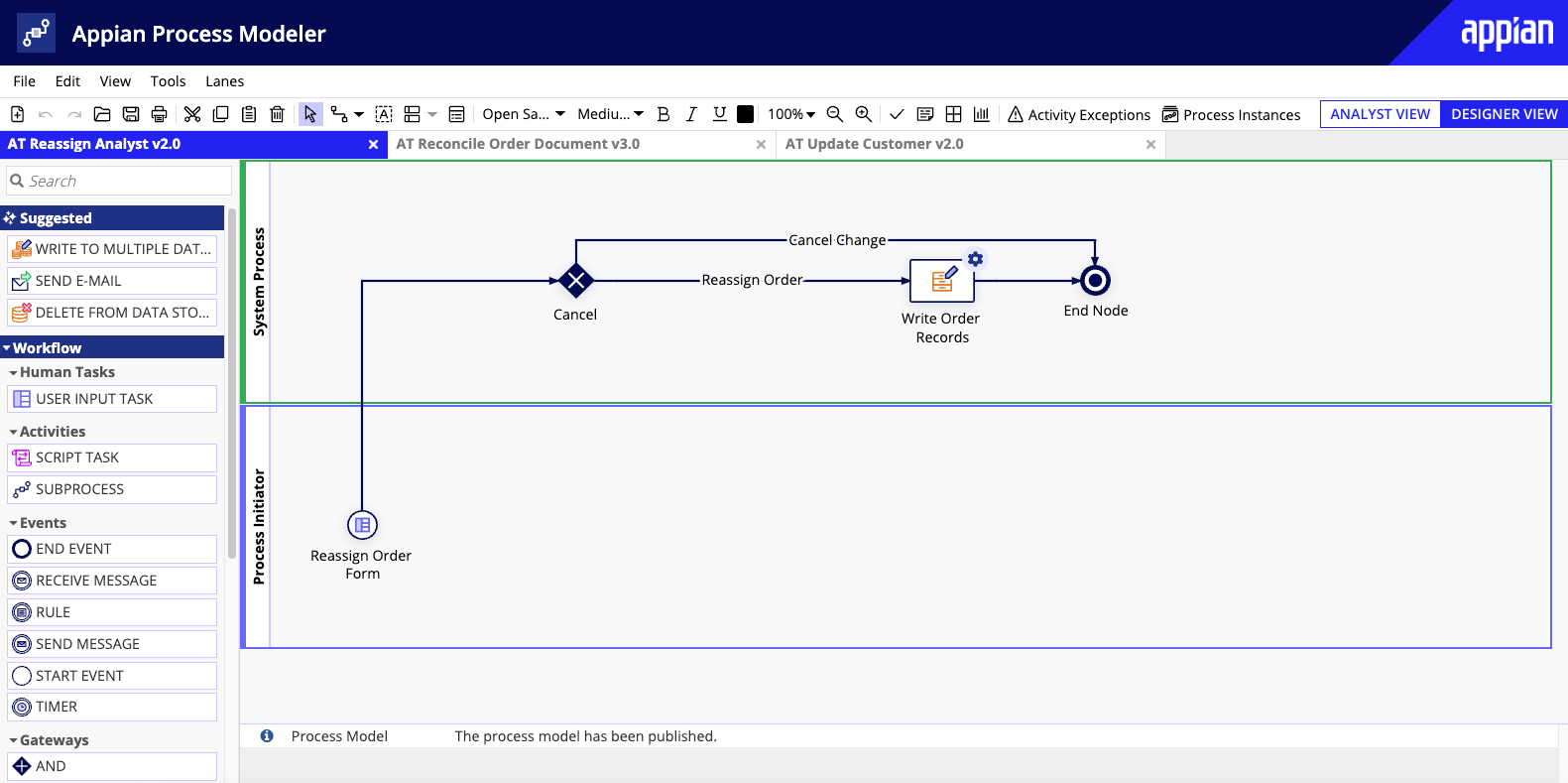Collapse the Human Tasks group

click(61, 372)
